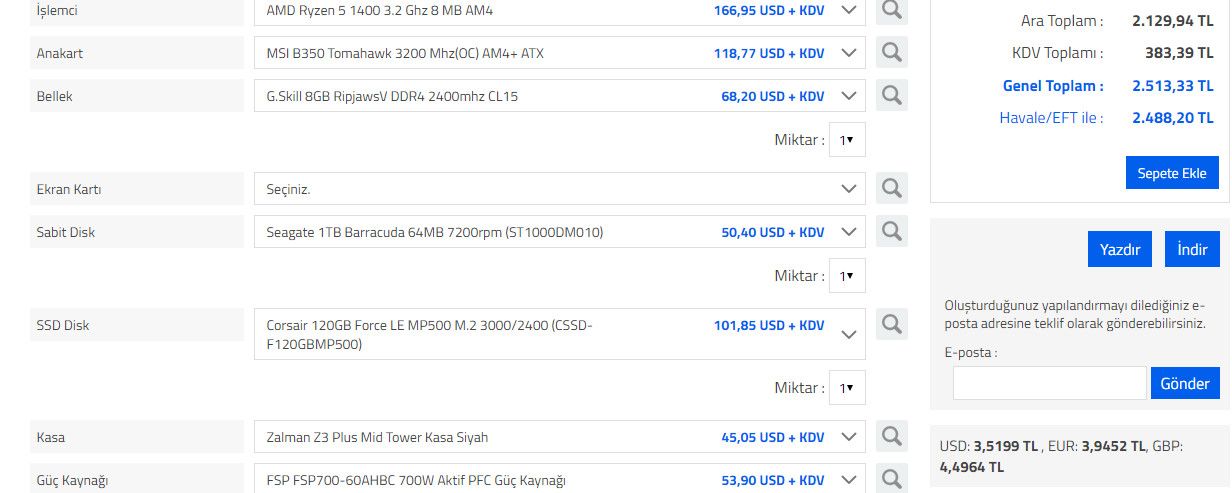Click the 101,85 USD + KDV SSD price
1232x493 pixels.
coord(769,326)
